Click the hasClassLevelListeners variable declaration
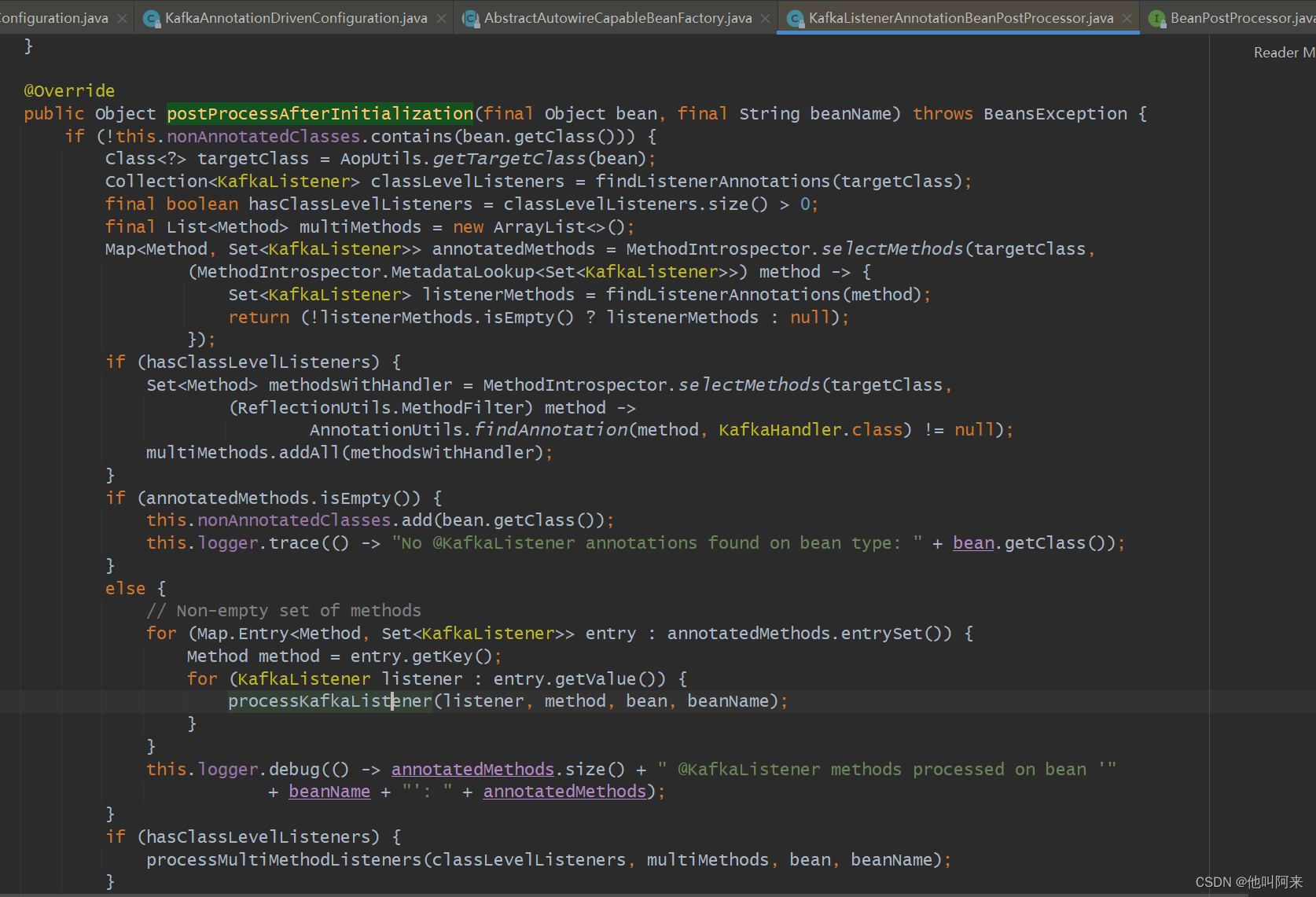Screen dimensions: 1316x897 [361, 204]
